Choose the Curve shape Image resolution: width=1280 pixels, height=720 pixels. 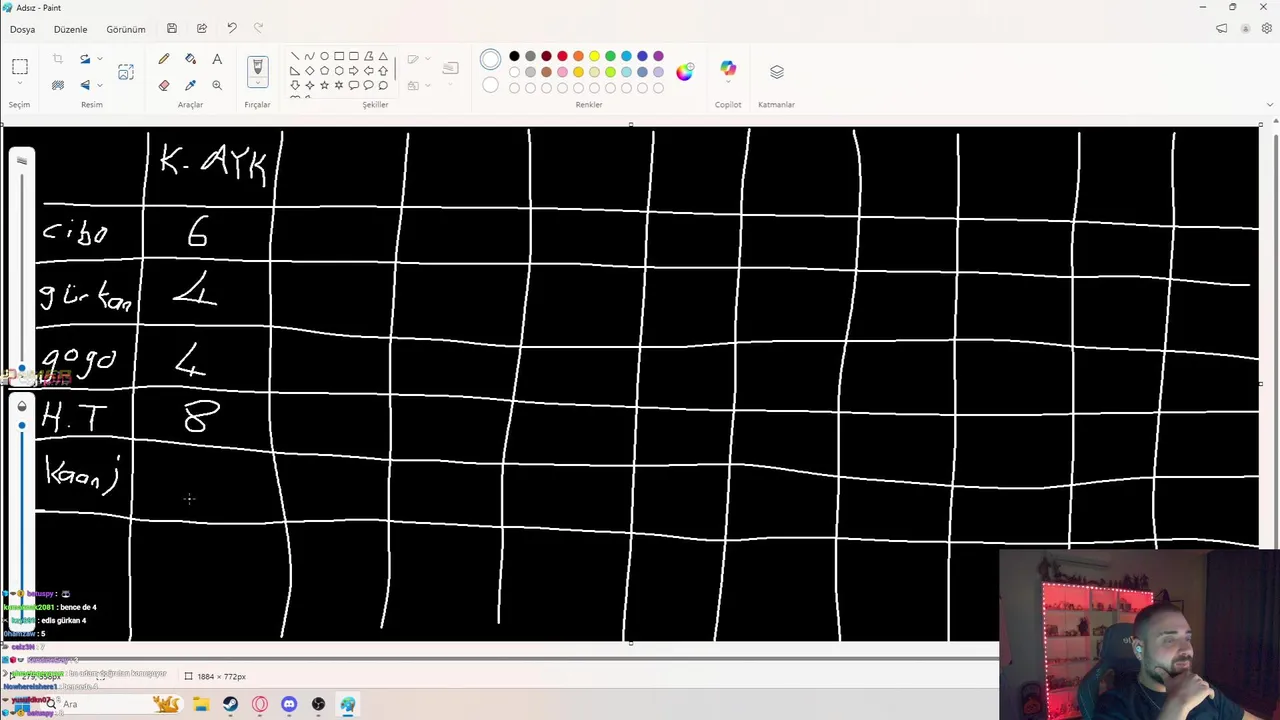(x=309, y=56)
